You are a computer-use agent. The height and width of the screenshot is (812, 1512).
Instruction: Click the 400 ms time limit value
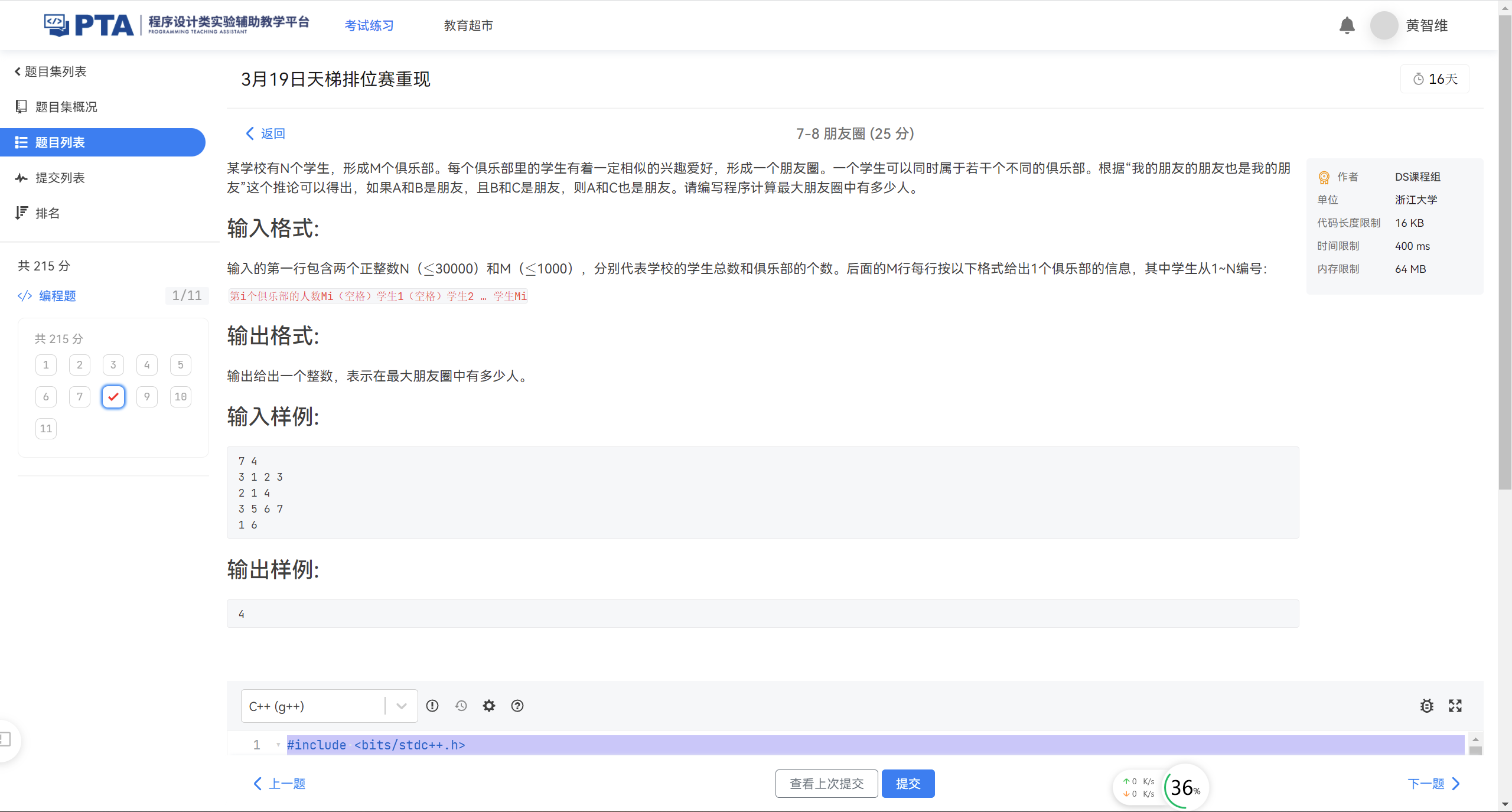point(1412,246)
